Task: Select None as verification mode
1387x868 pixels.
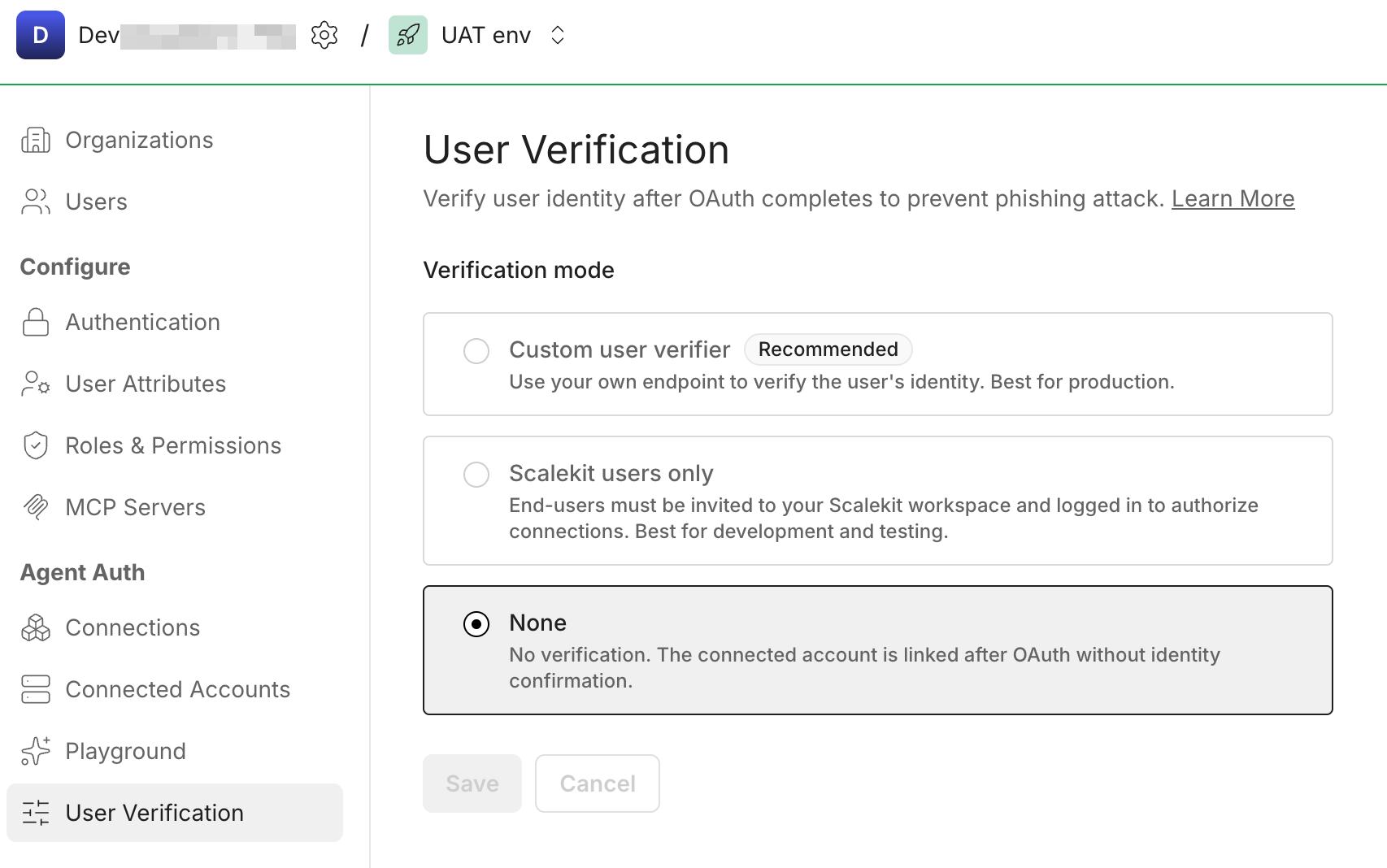Action: tap(476, 625)
